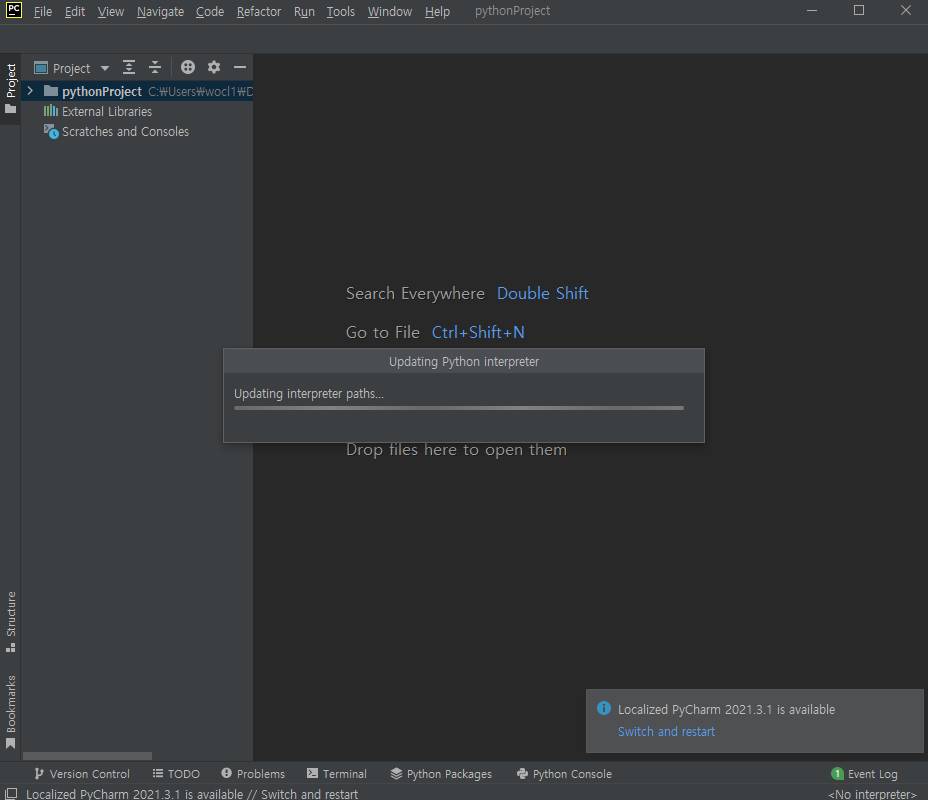This screenshot has width=928, height=800.
Task: Open the Refactor menu
Action: coord(259,11)
